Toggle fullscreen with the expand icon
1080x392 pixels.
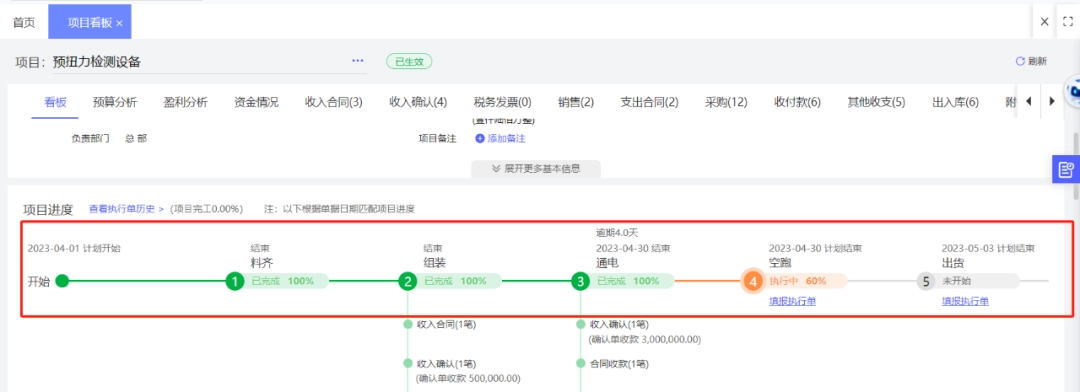pos(1068,22)
